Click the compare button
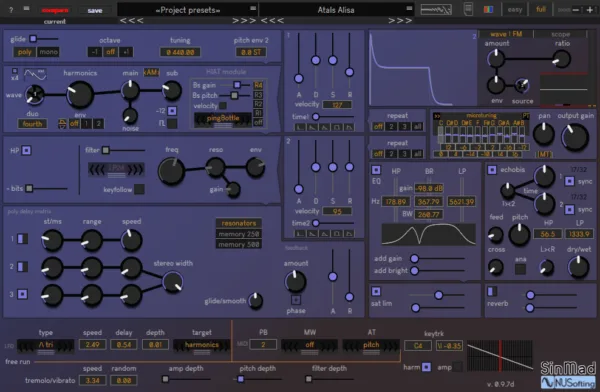 click(55, 10)
